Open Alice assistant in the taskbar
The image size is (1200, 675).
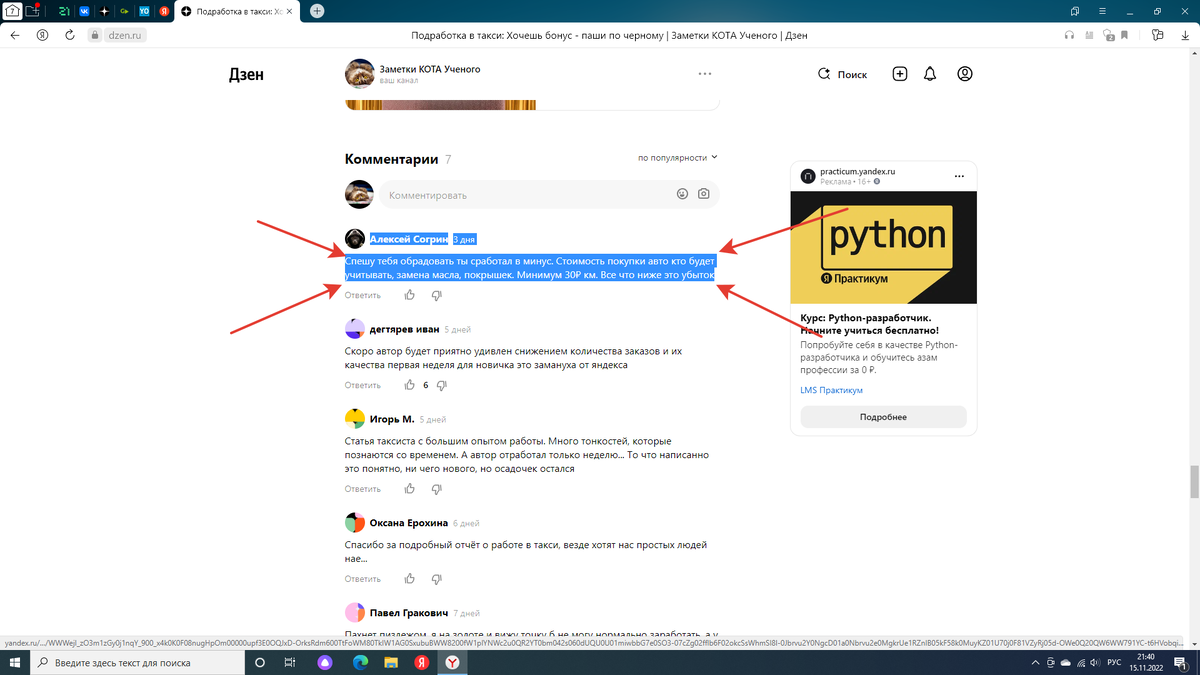click(324, 662)
